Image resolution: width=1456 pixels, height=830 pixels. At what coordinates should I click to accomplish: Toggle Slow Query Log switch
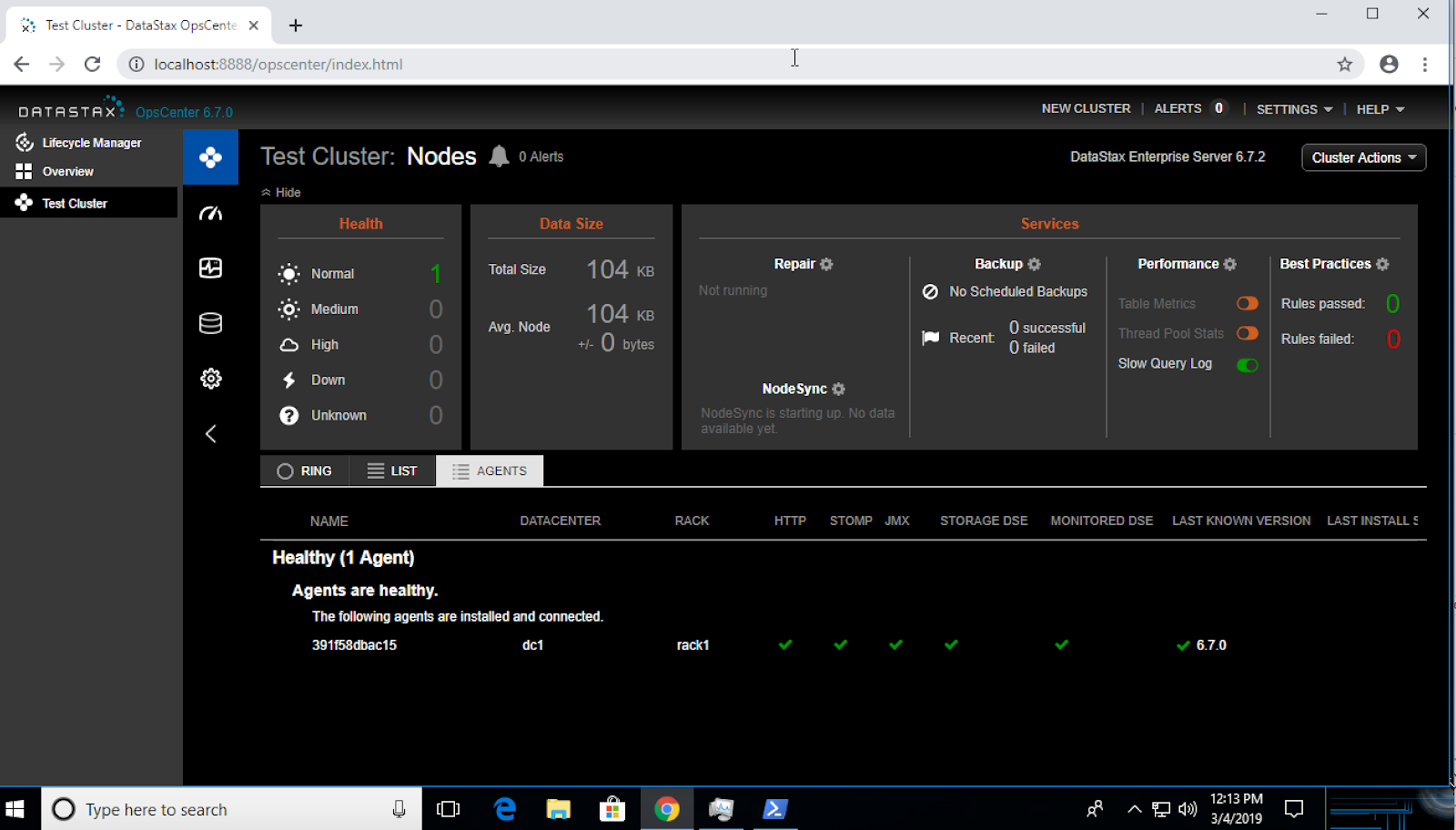click(1247, 365)
